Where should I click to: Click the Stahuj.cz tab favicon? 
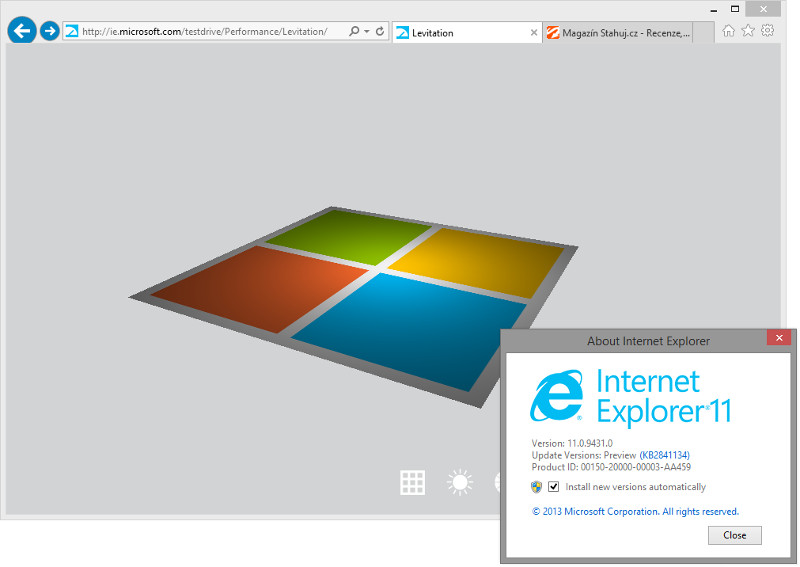(553, 33)
